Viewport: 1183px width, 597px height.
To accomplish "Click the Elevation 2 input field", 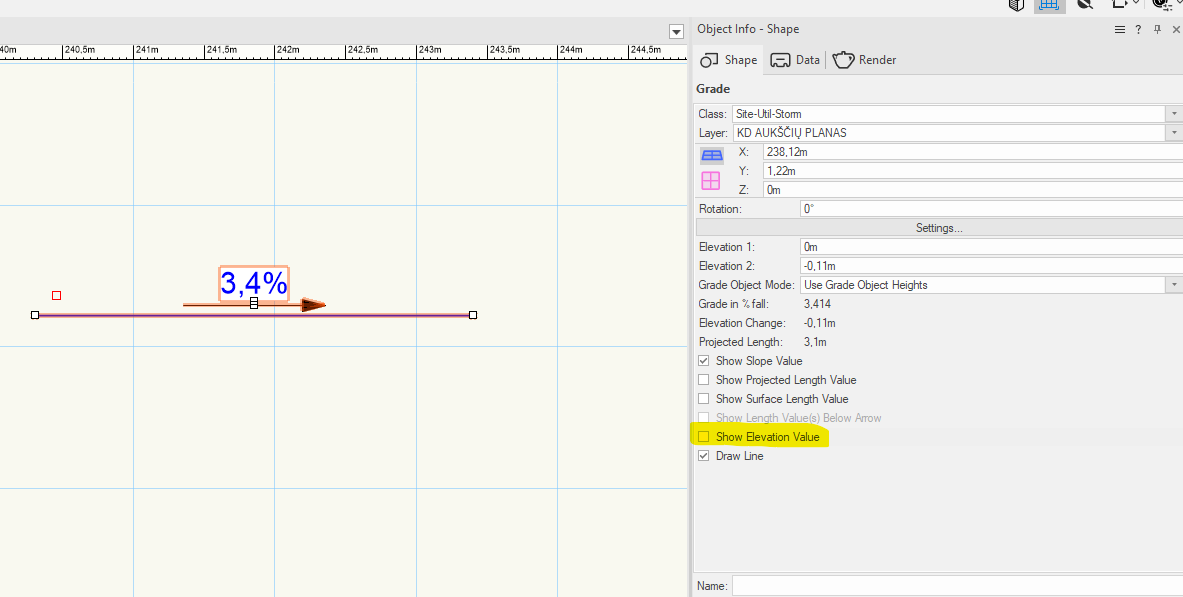I will coord(990,266).
